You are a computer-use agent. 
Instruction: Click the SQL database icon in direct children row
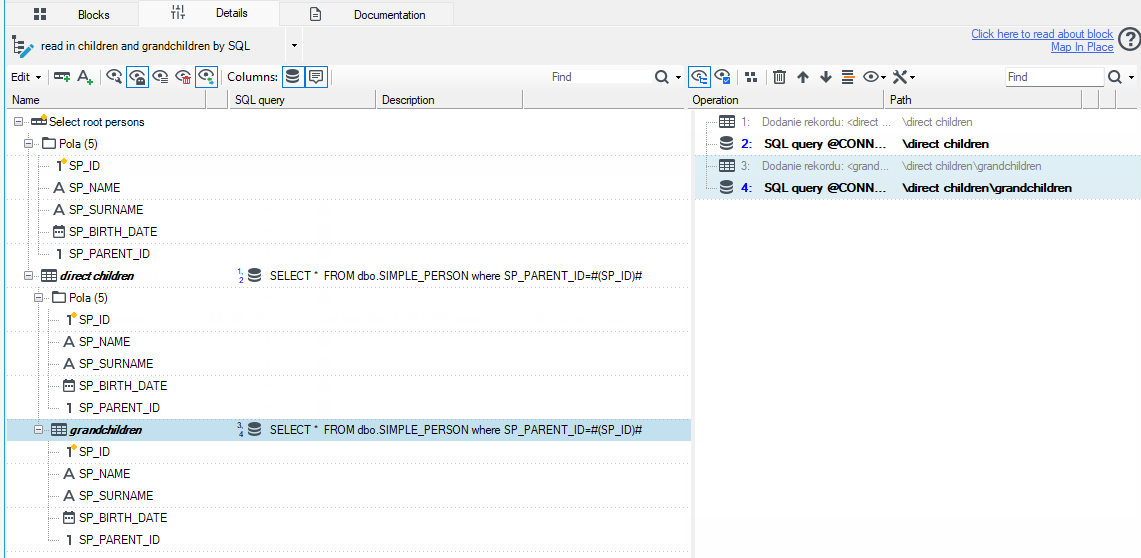pos(254,276)
